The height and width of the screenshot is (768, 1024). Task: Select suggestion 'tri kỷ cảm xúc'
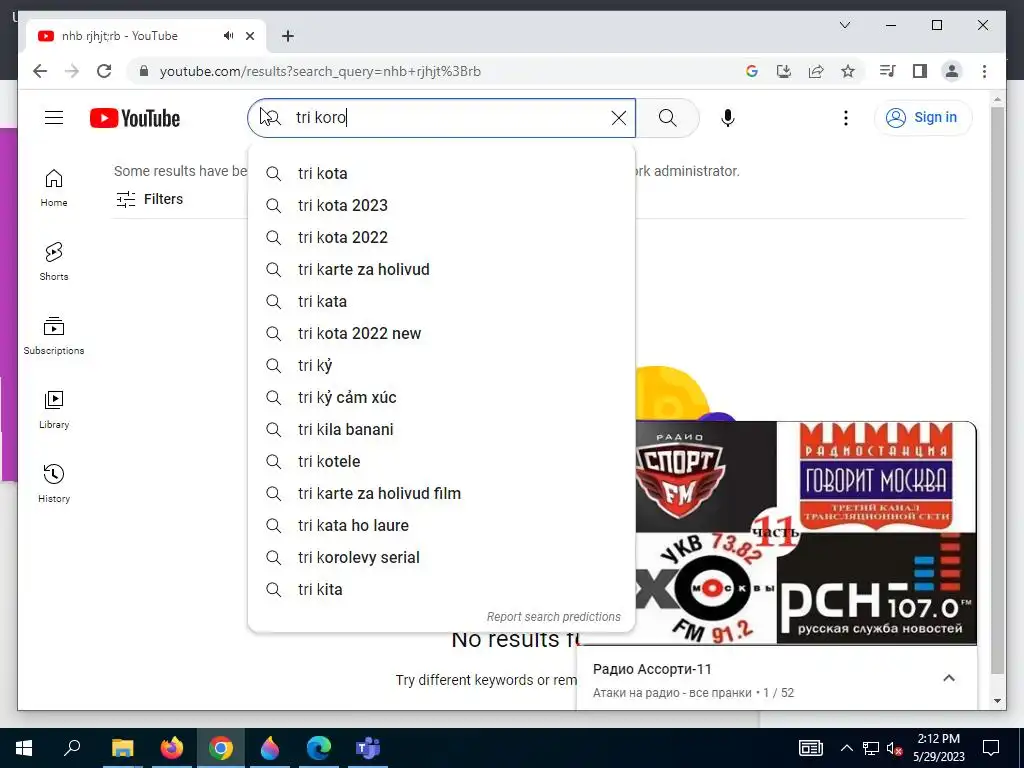click(441, 398)
